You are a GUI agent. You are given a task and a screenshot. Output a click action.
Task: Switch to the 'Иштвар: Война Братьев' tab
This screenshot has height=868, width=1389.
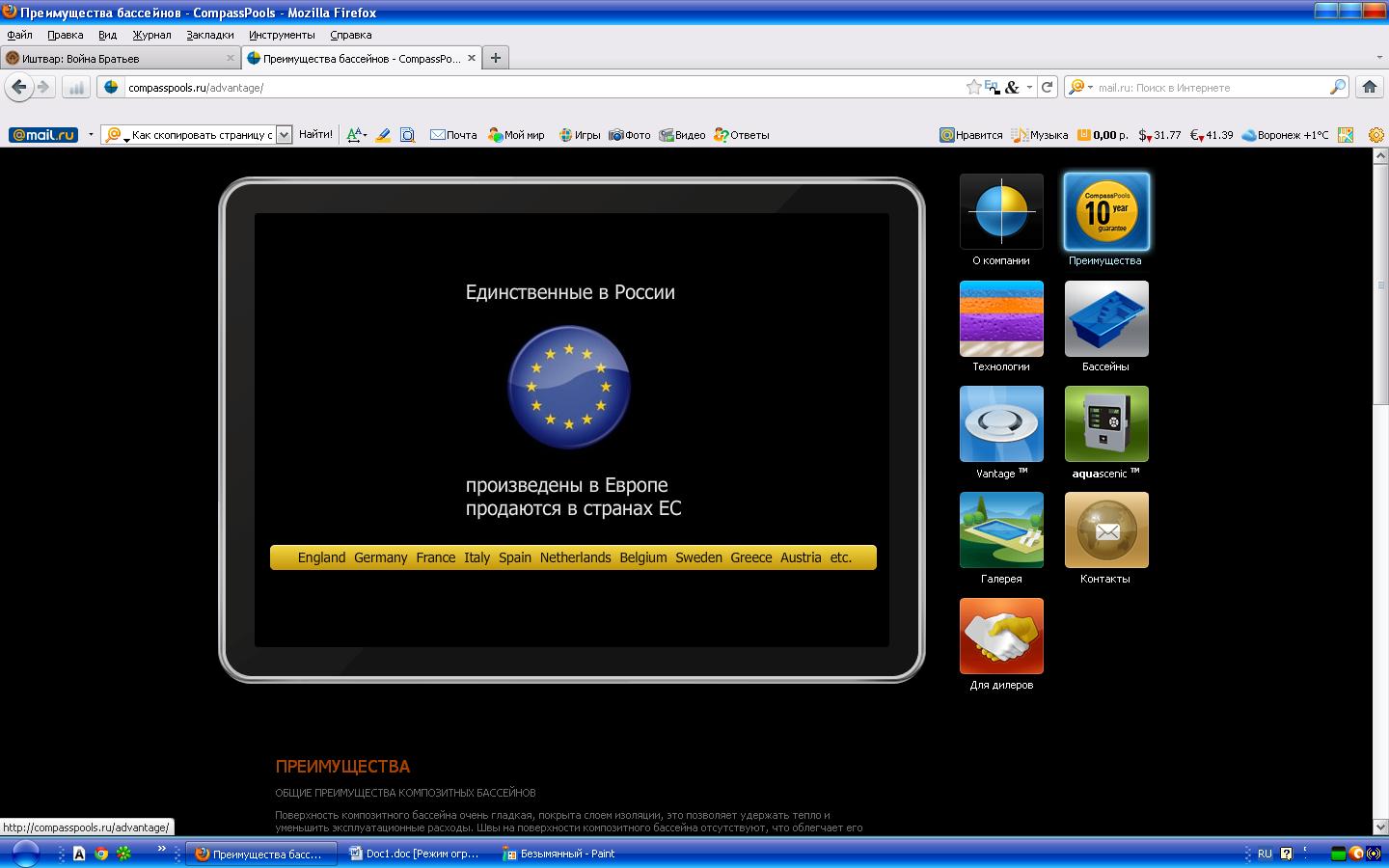point(121,58)
